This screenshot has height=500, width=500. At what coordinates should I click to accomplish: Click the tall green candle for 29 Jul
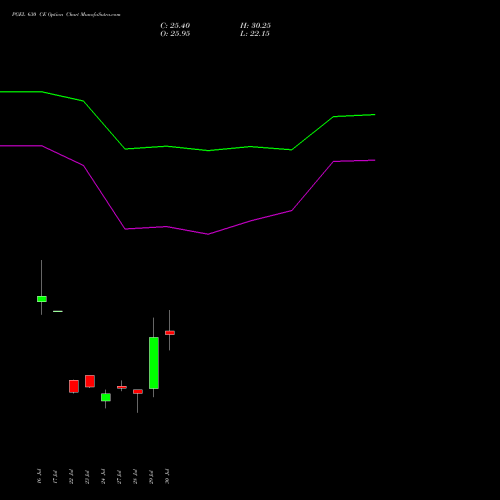[154, 363]
